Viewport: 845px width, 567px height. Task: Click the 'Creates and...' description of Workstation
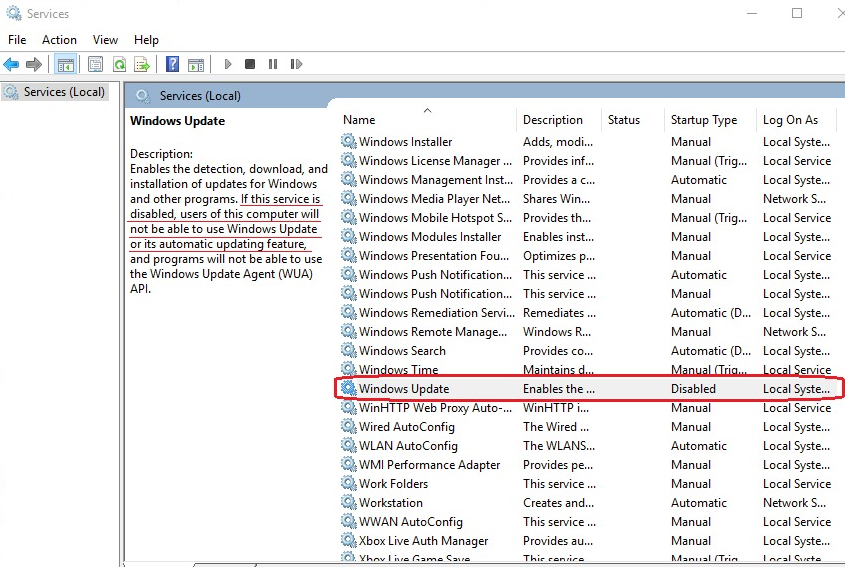(x=558, y=503)
